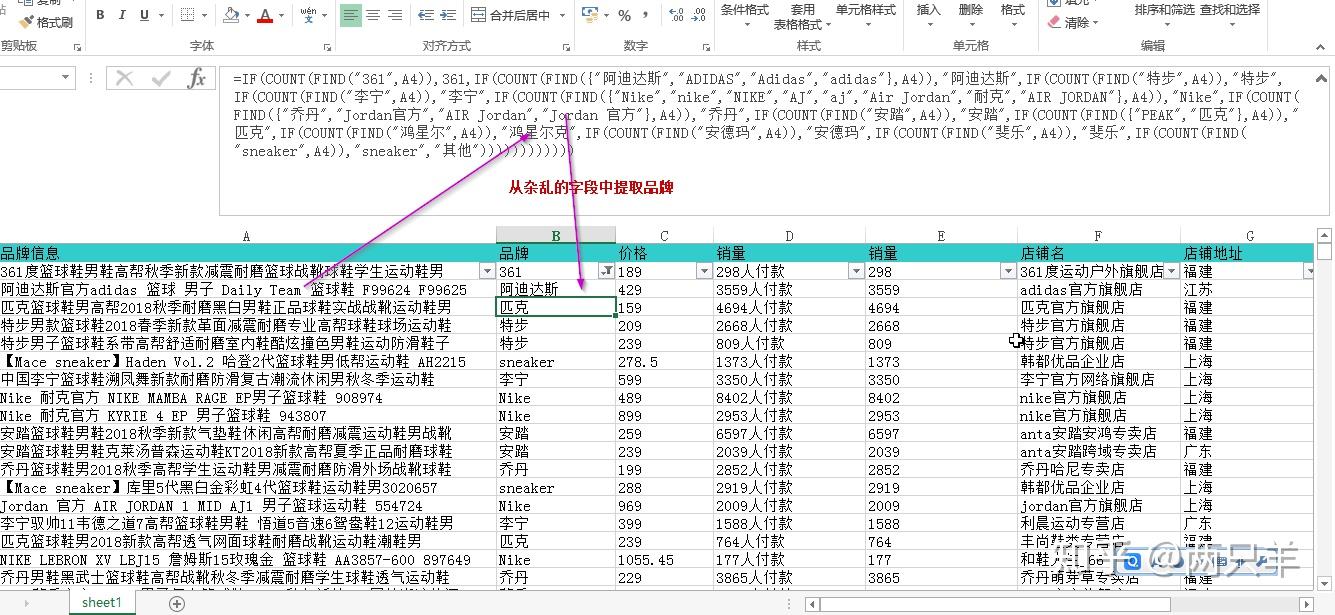Viewport: 1335px width, 615px height.
Task: Collapse the ribbon with the chevron
Action: pyautogui.click(x=1322, y=45)
